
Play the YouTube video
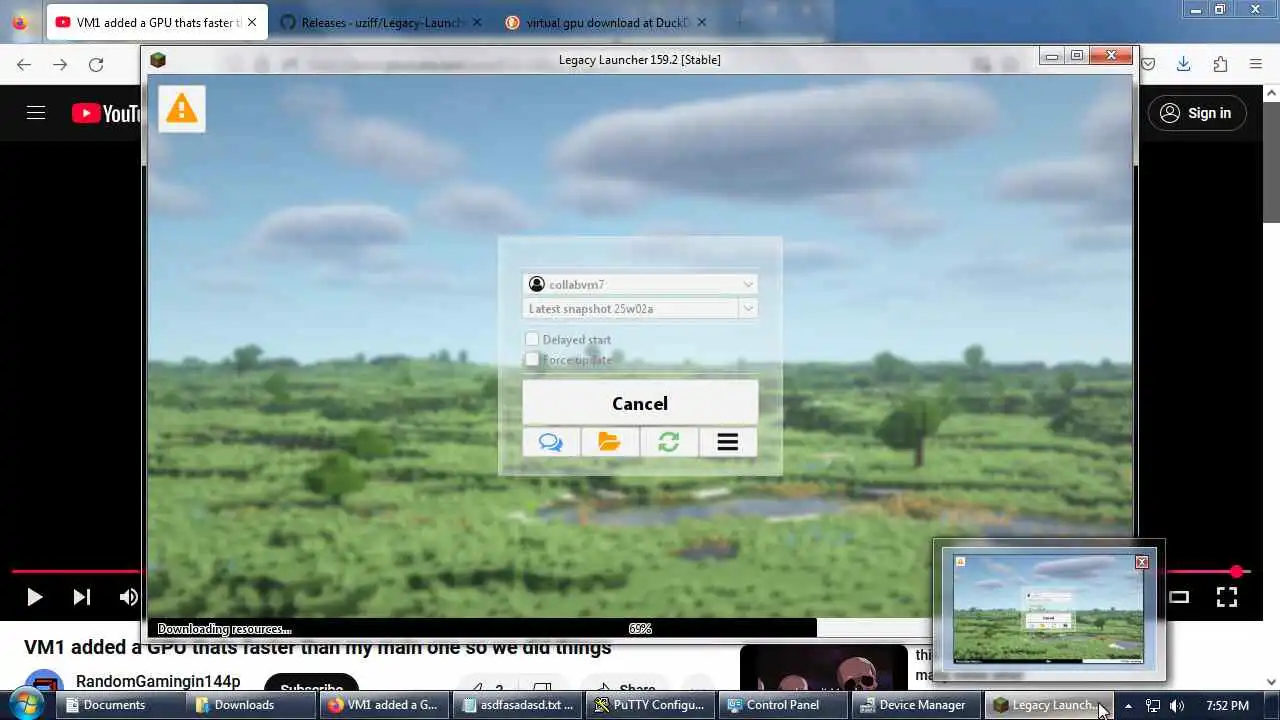[x=34, y=597]
